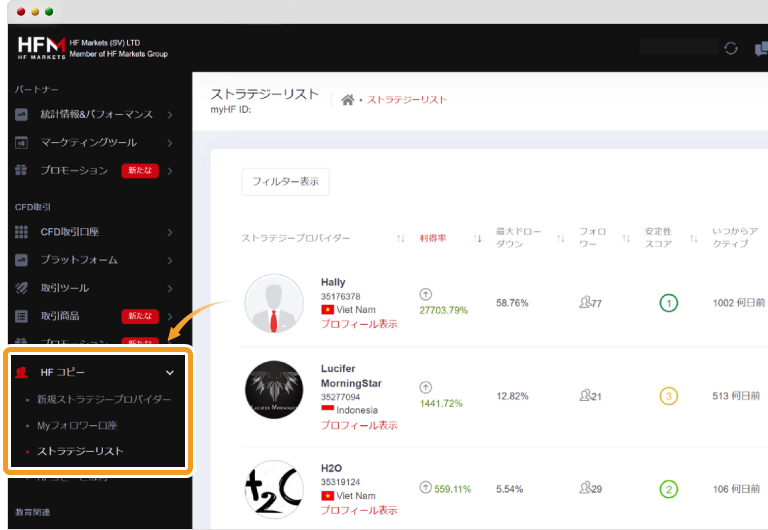Image resolution: width=768 pixels, height=530 pixels.
Task: Click the home icon in breadcrumb
Action: click(x=347, y=100)
